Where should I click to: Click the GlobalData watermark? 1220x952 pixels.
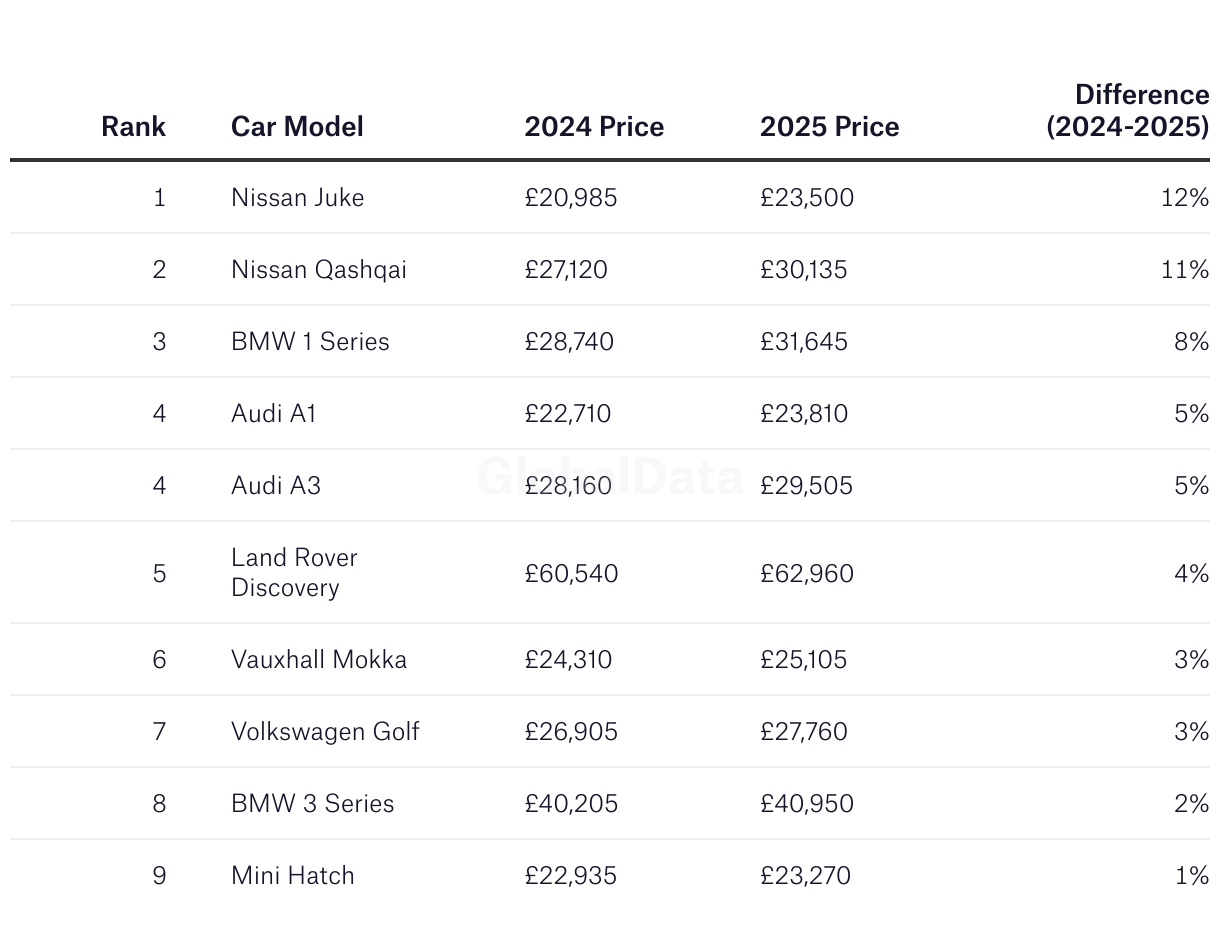tap(610, 477)
